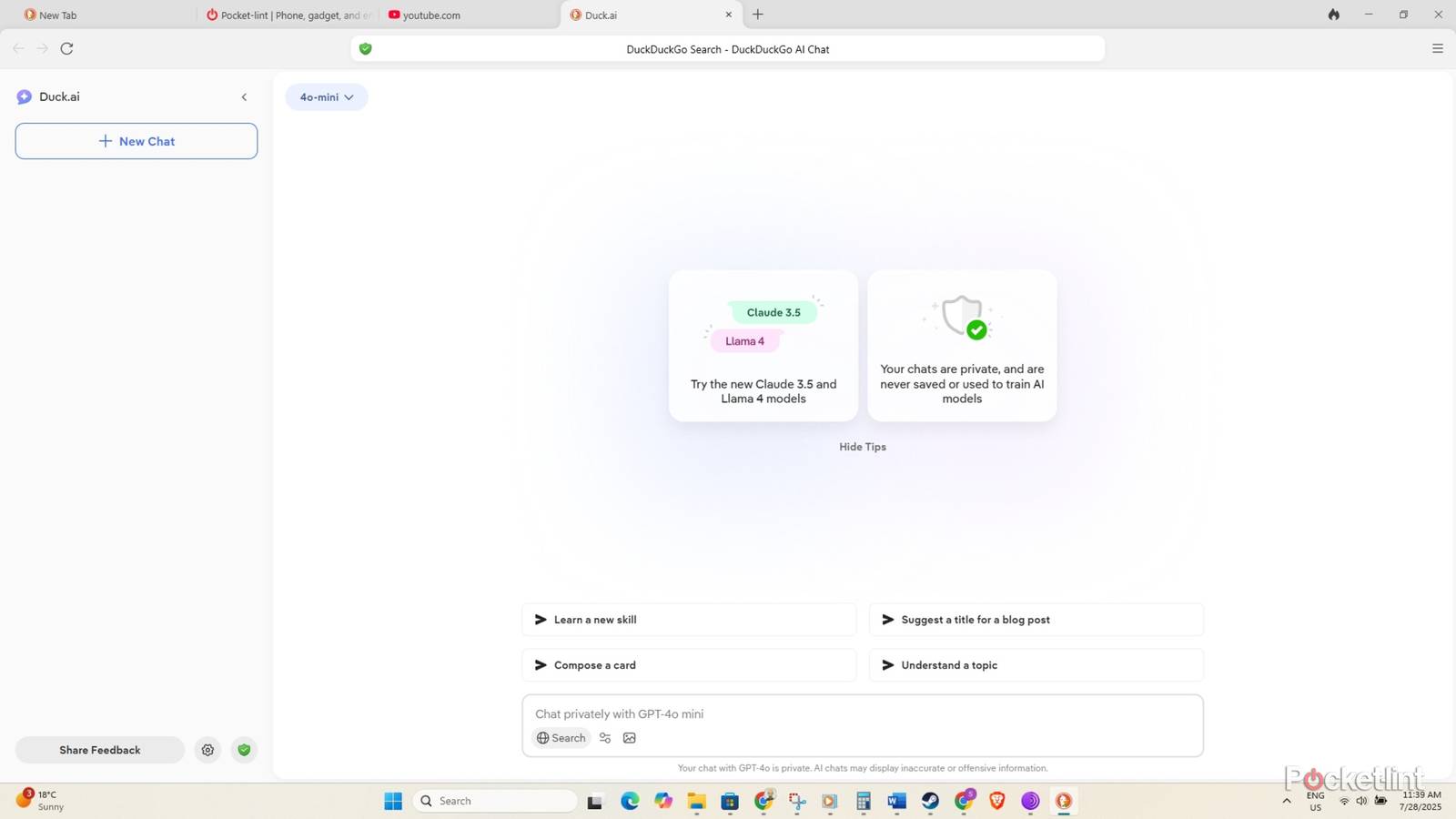This screenshot has height=819, width=1456.
Task: Switch to the Pocket-lint browser tab
Action: point(287,15)
